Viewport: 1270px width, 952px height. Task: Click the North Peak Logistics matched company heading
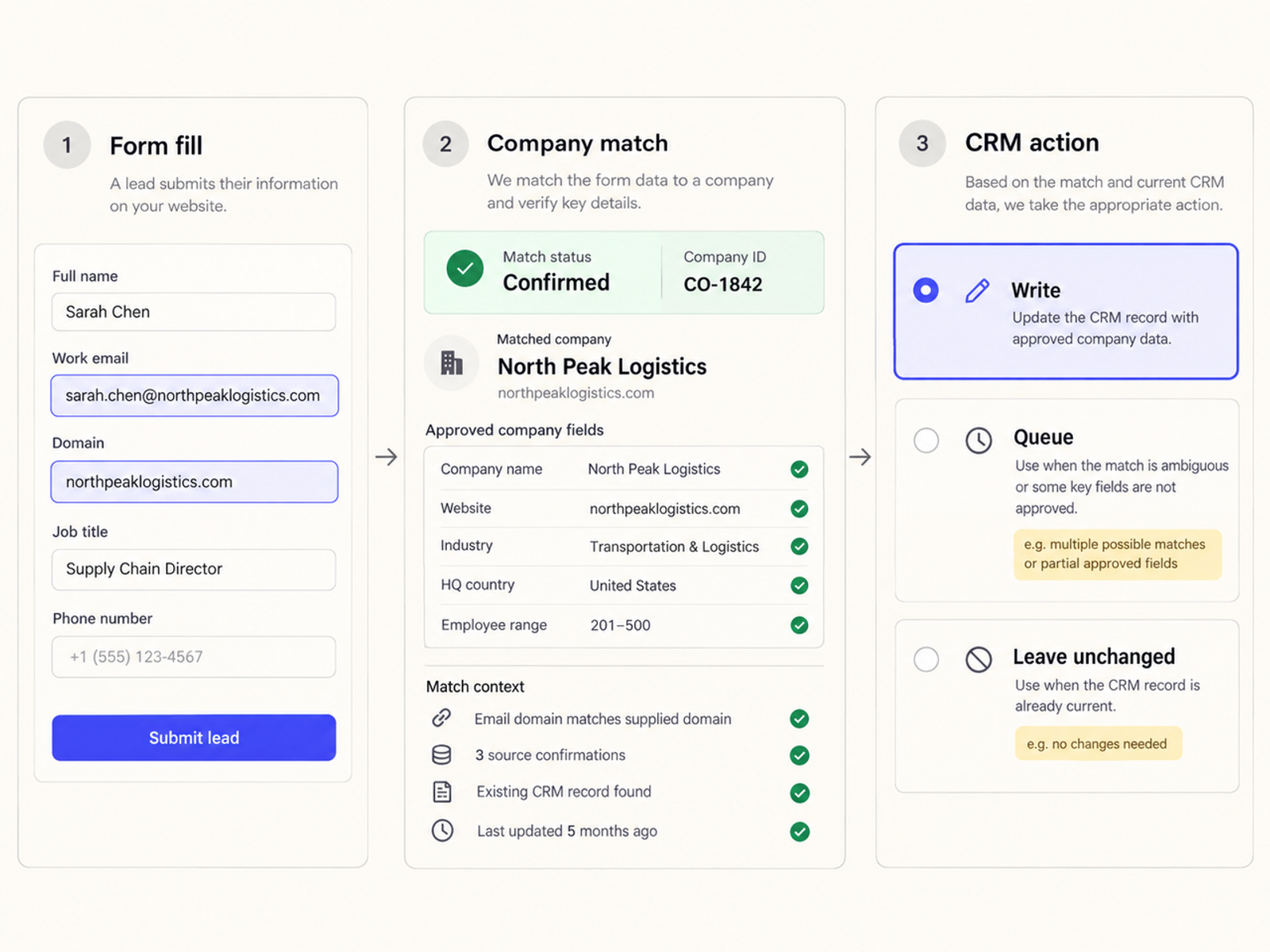click(x=602, y=367)
